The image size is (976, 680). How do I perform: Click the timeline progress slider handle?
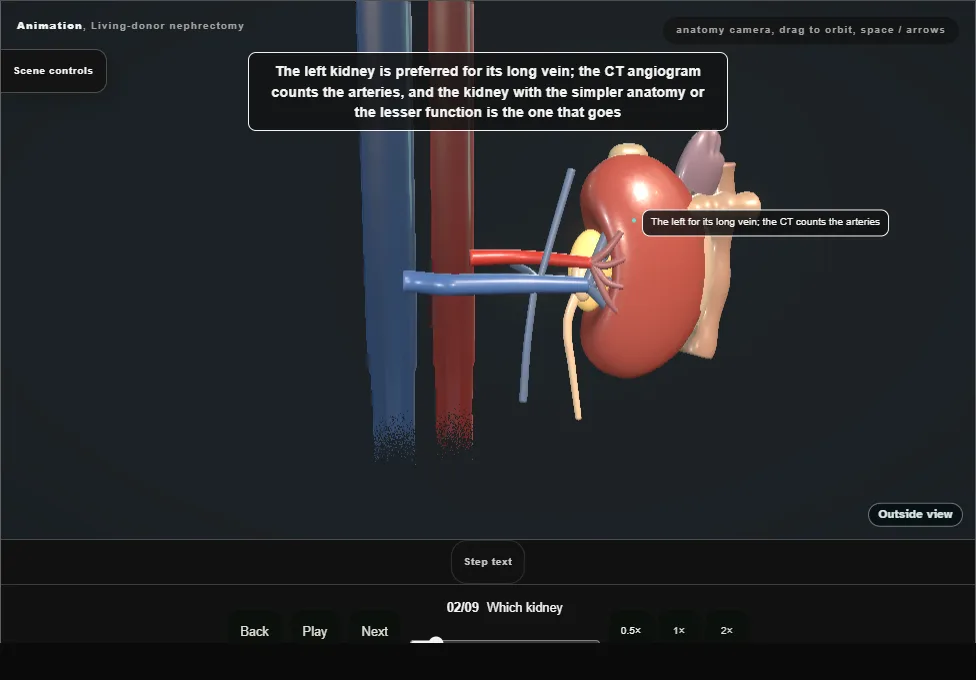click(436, 641)
